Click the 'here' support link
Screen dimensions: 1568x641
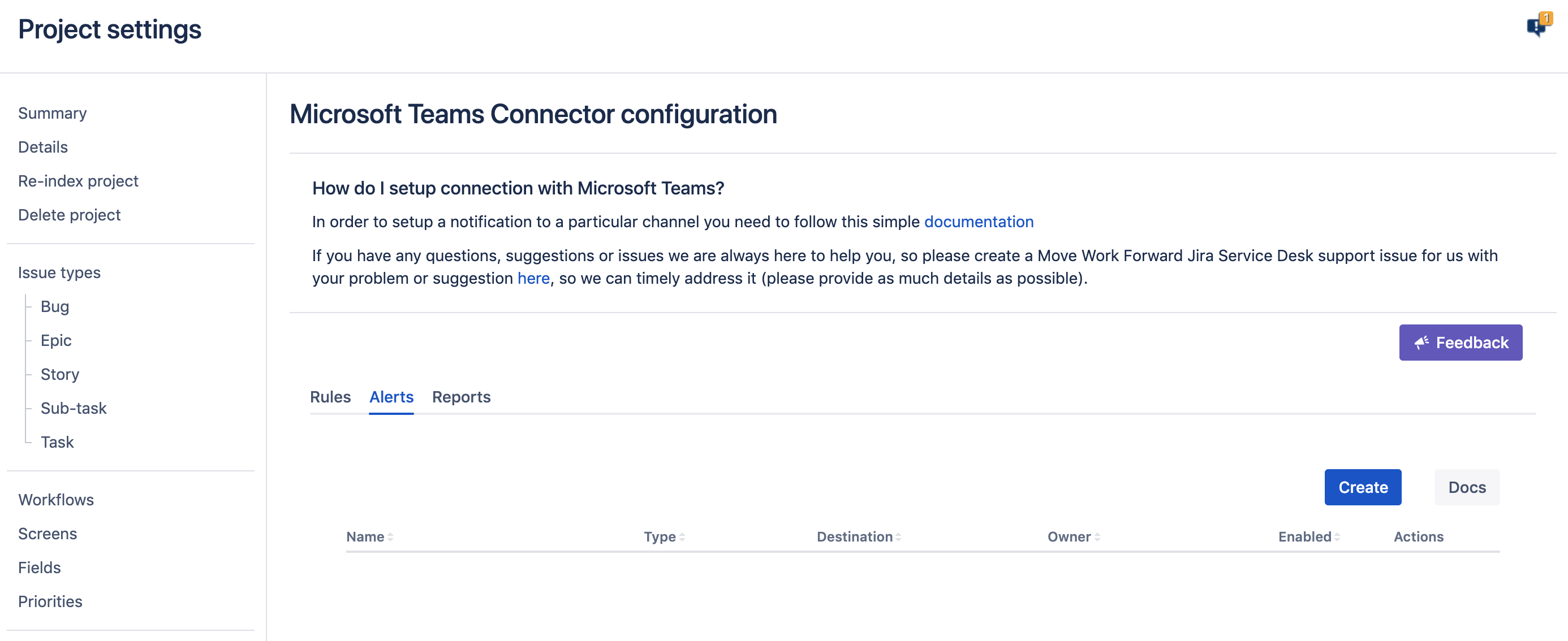pyautogui.click(x=533, y=278)
